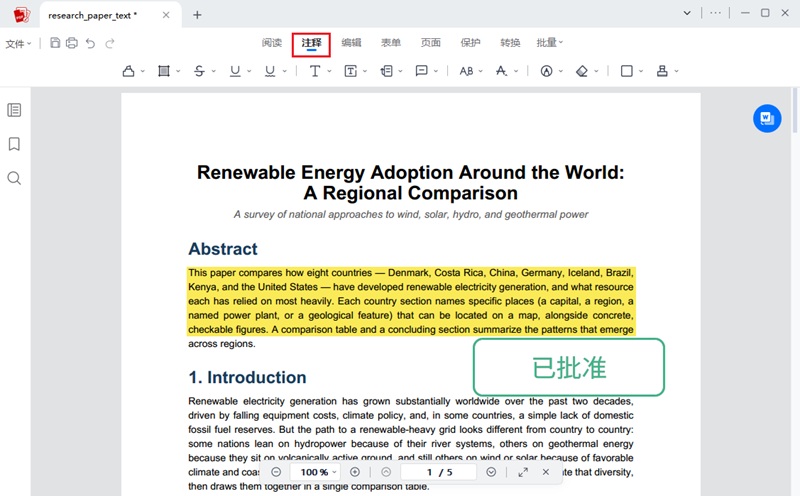The width and height of the screenshot is (800, 496).
Task: Open the 编辑 tab
Action: pos(351,43)
